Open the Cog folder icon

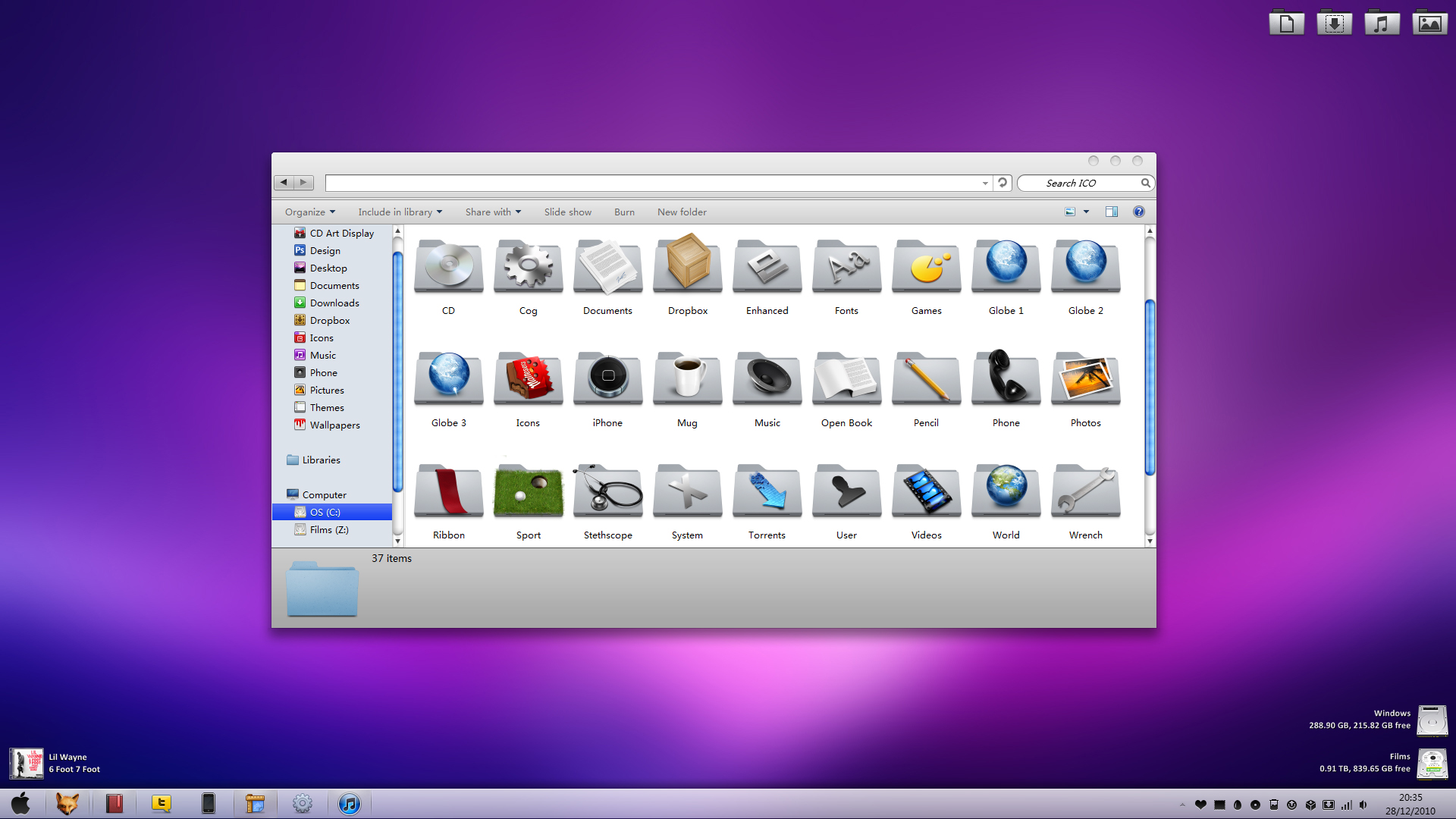coord(529,266)
